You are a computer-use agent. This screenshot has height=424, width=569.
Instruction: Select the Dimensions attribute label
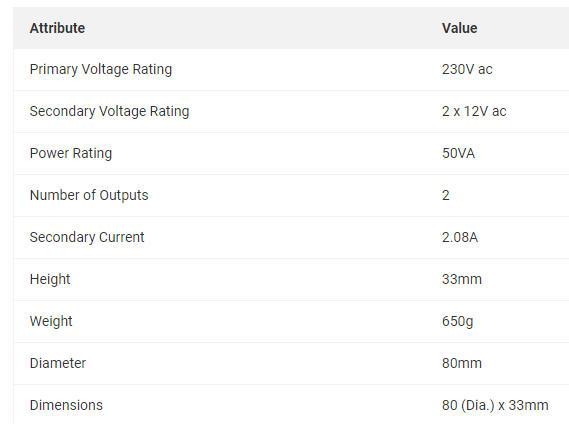(66, 405)
